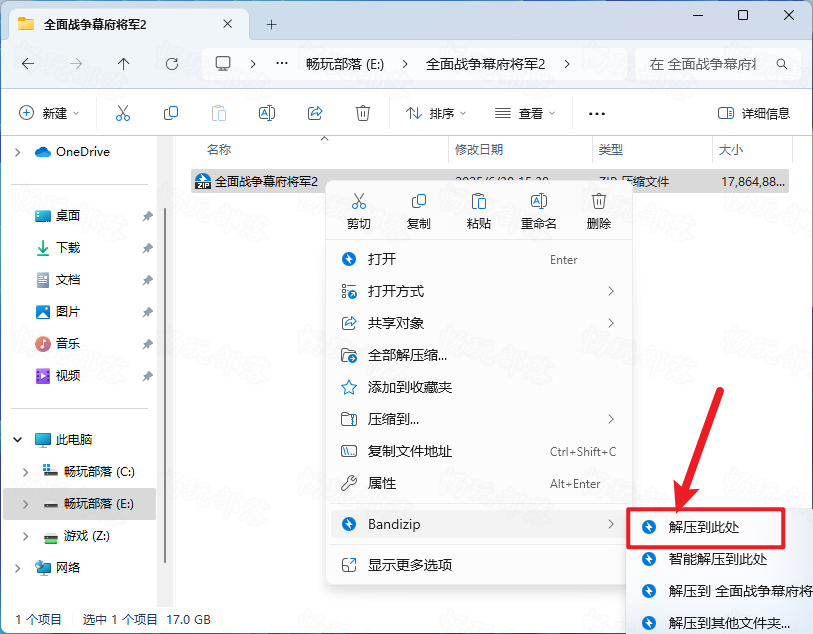This screenshot has height=634, width=813.
Task: Open the 排序 dropdown
Action: click(436, 113)
